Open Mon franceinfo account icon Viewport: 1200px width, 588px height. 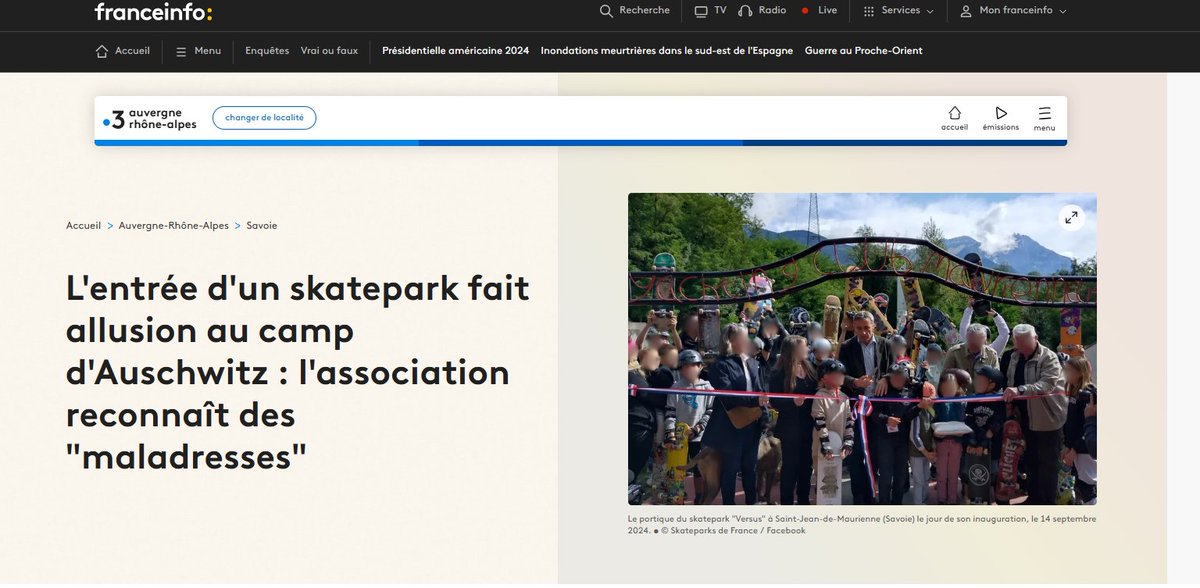[x=964, y=11]
